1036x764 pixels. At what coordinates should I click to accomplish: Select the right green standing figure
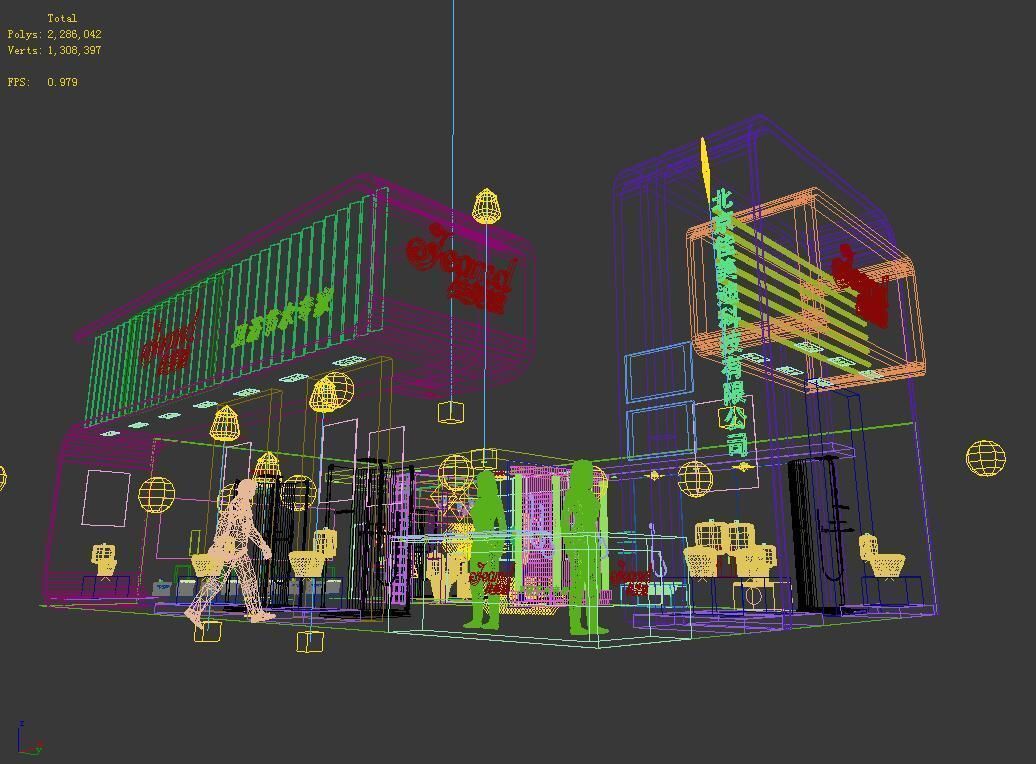(x=585, y=547)
